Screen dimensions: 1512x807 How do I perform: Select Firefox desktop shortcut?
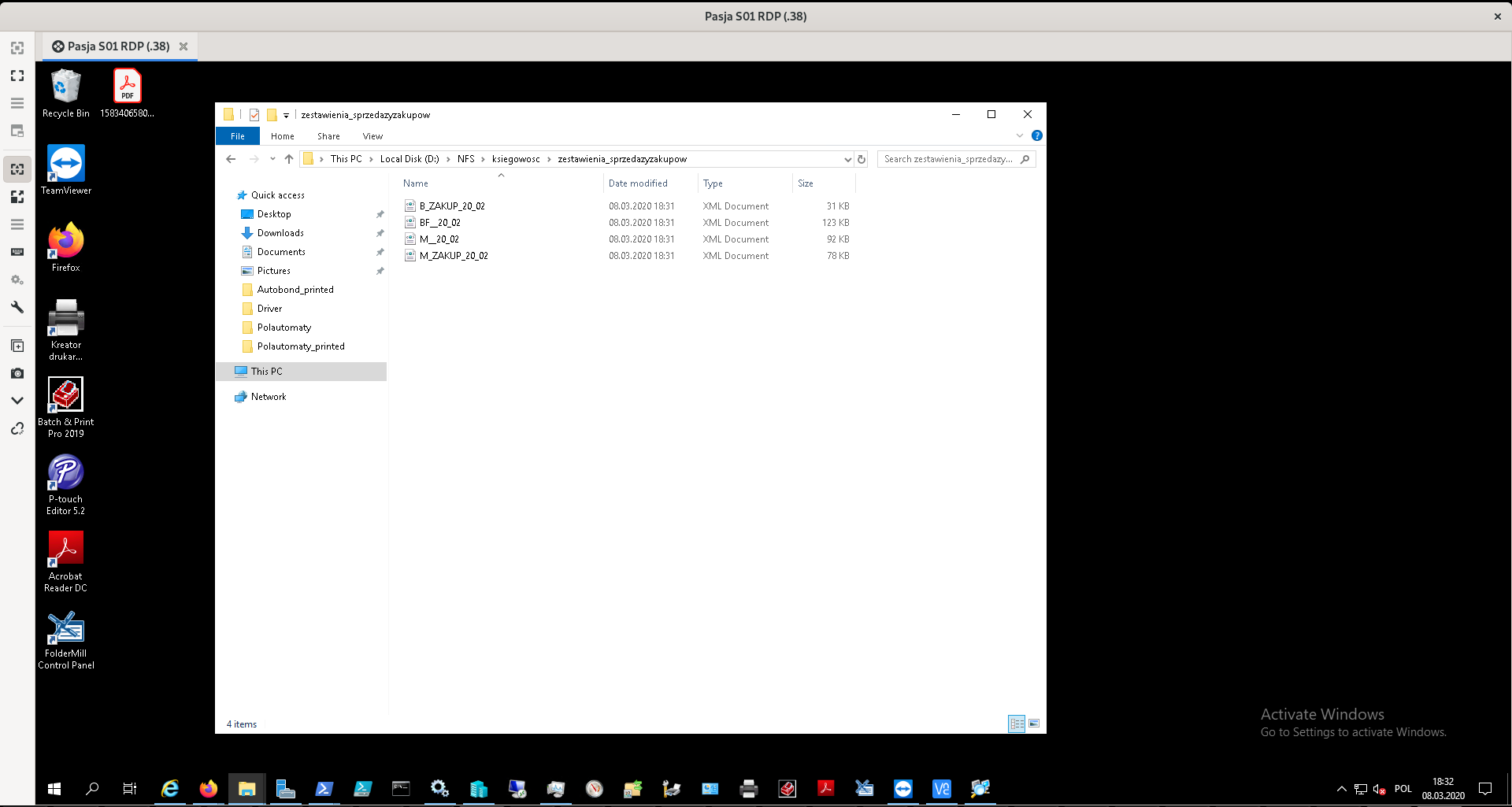[66, 247]
